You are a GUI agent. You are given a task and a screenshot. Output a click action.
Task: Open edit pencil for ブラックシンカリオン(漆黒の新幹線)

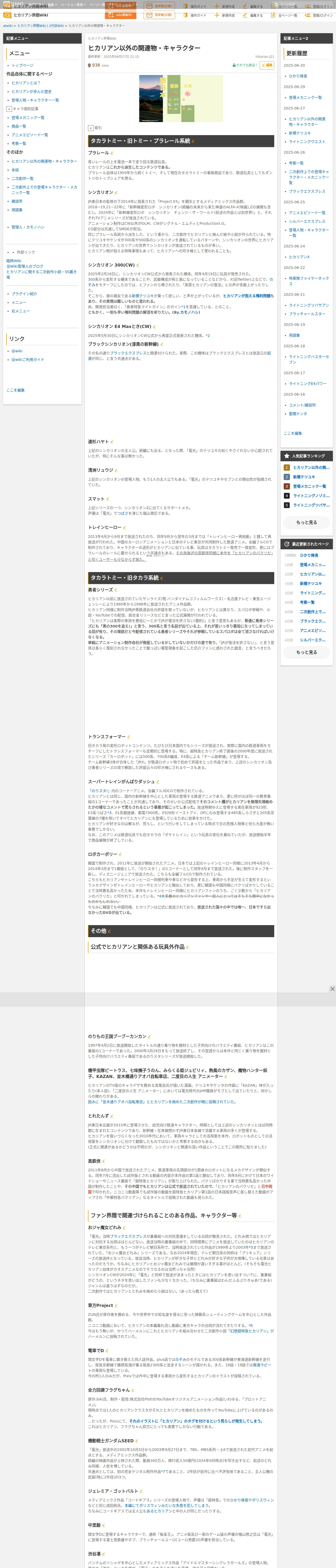point(162,344)
